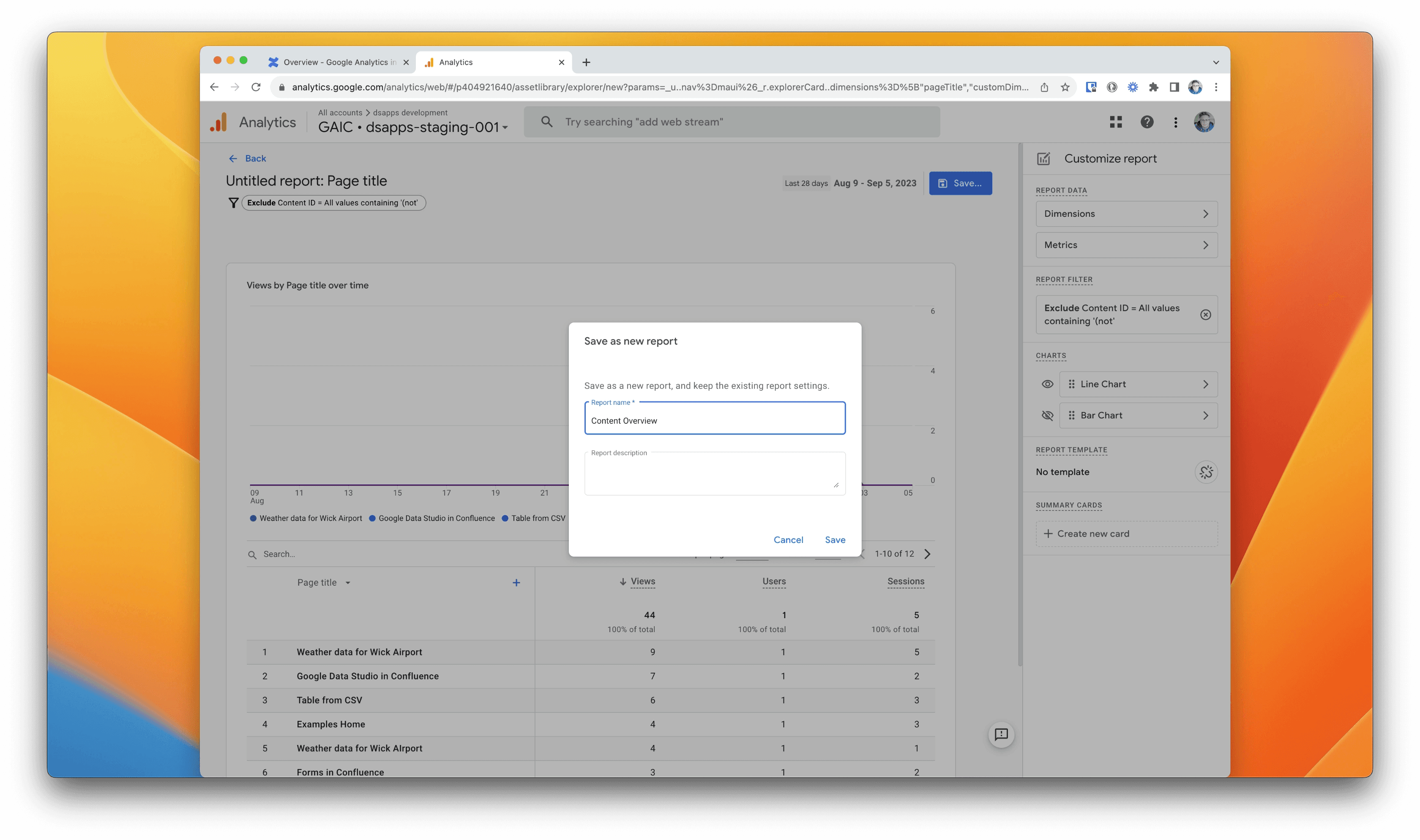Click the Analytics logo icon
The width and height of the screenshot is (1420, 840).
coord(218,122)
